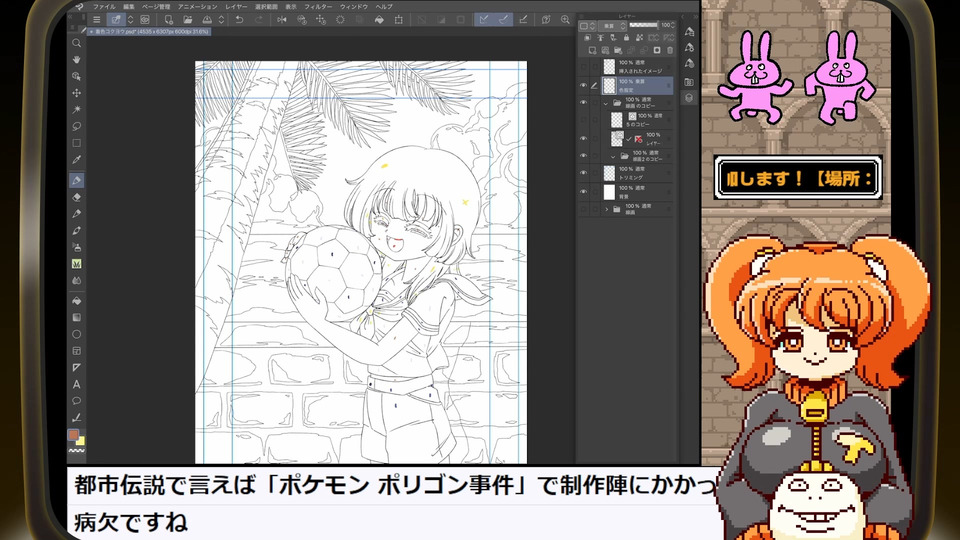This screenshot has height=540, width=960.
Task: Select the highlighted Pen tool
Action: tap(77, 180)
